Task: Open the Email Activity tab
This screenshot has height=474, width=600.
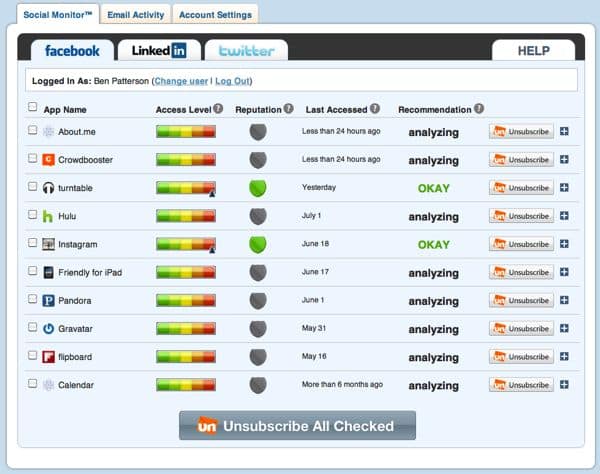Action: point(135,15)
